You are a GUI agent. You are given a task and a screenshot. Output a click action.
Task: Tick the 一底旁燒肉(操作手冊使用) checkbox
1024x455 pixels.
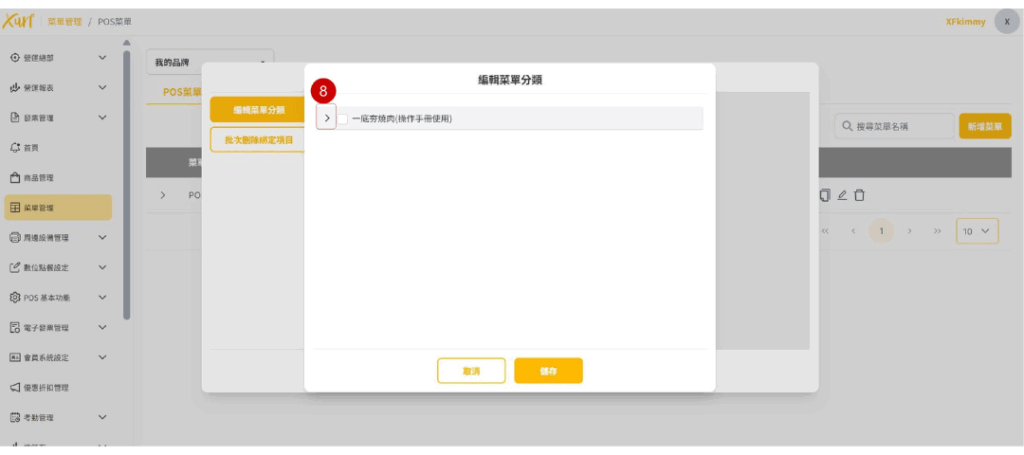click(x=343, y=118)
